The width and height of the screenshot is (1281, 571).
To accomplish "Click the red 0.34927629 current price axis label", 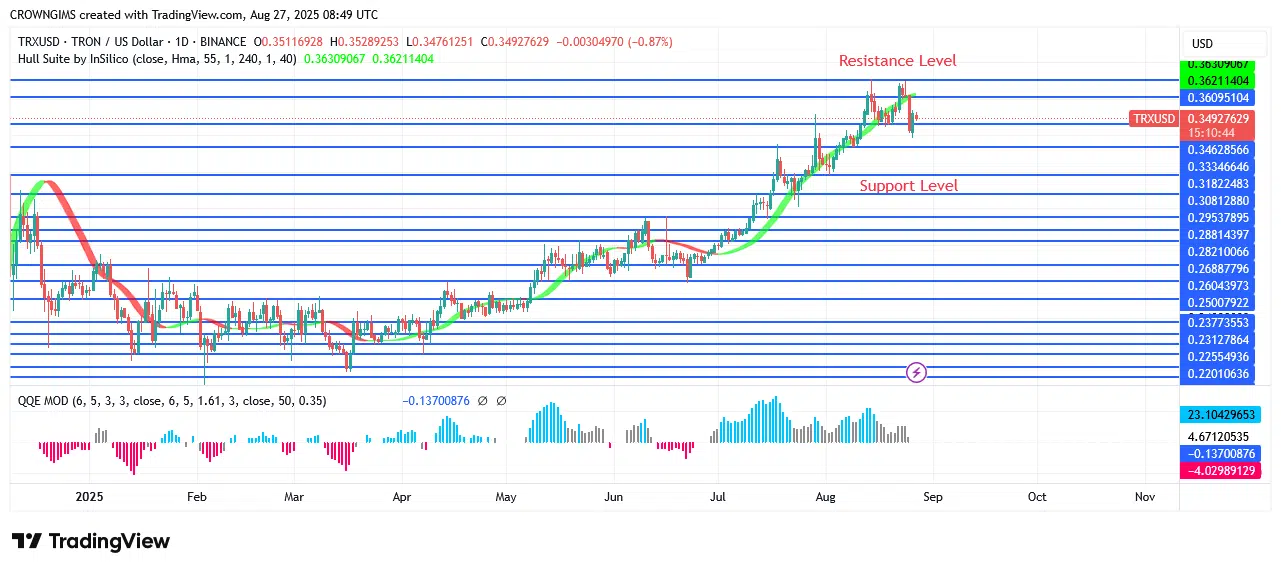I will point(1217,118).
